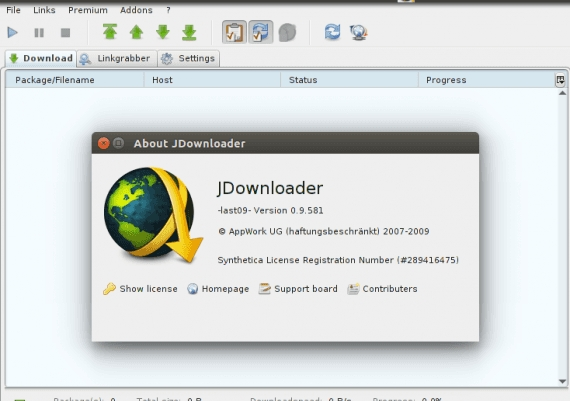572x401 pixels.
Task: Open the column chooser button beside Progress
Action: tap(560, 80)
